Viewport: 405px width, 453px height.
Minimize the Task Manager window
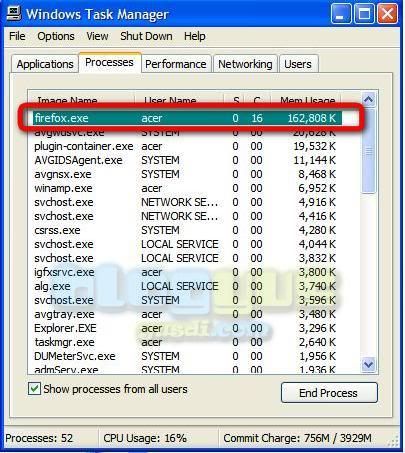[341, 14]
